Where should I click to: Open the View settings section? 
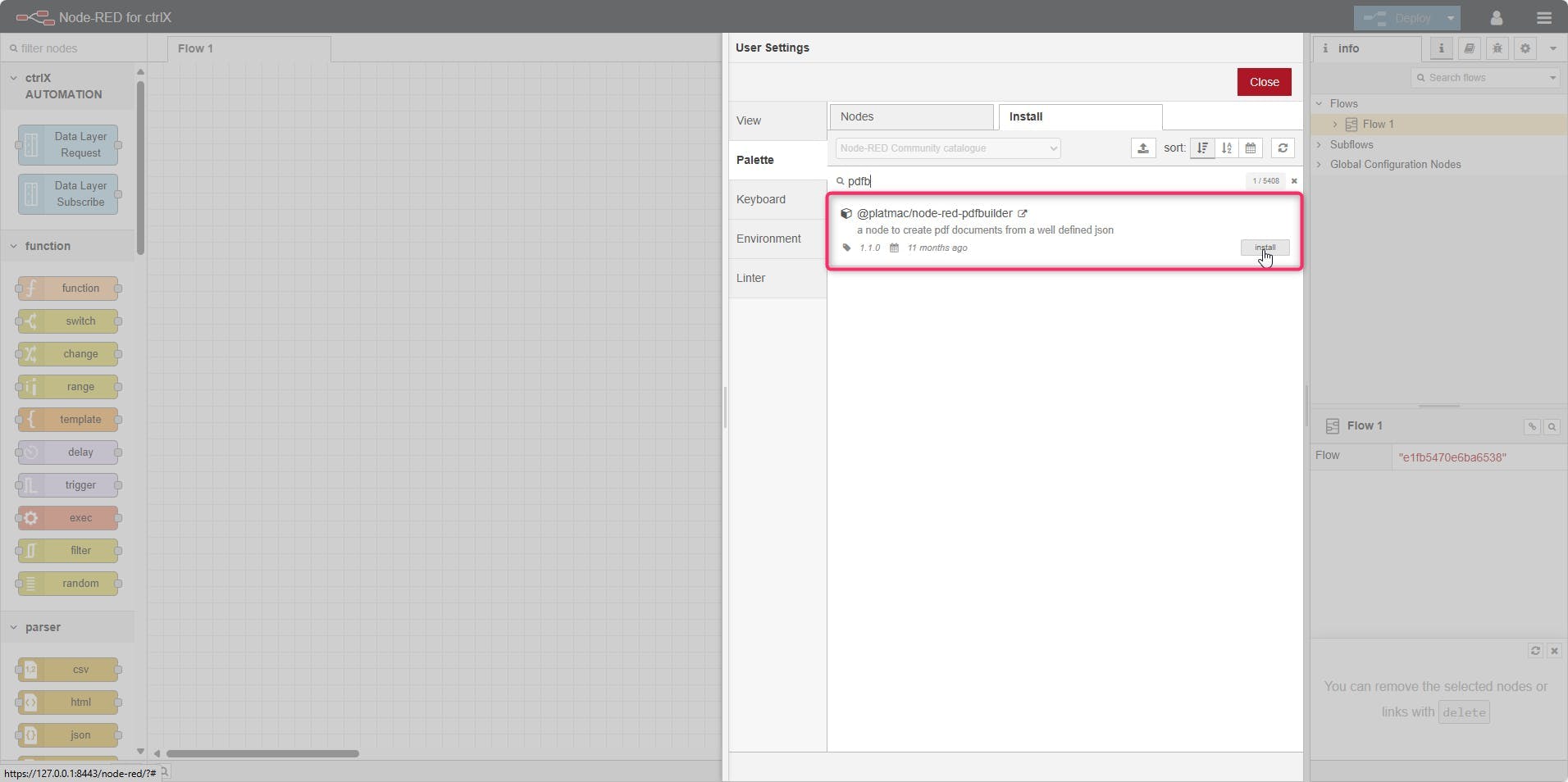(777, 120)
